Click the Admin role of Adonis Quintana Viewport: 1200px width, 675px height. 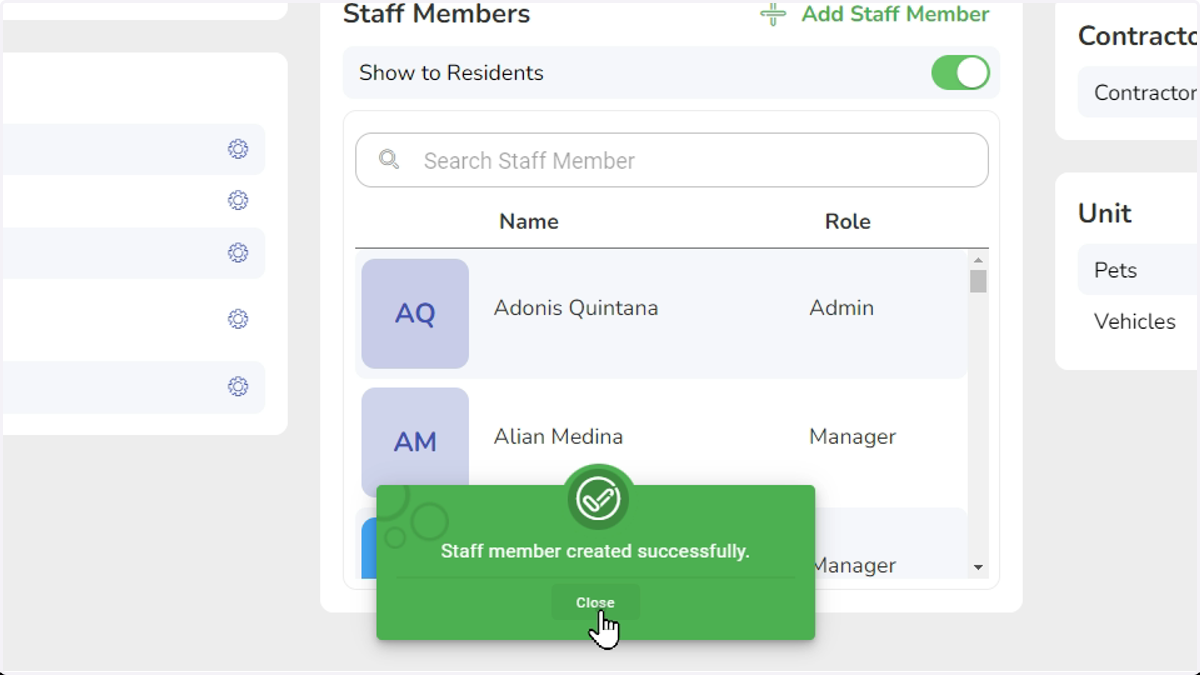[x=841, y=308]
